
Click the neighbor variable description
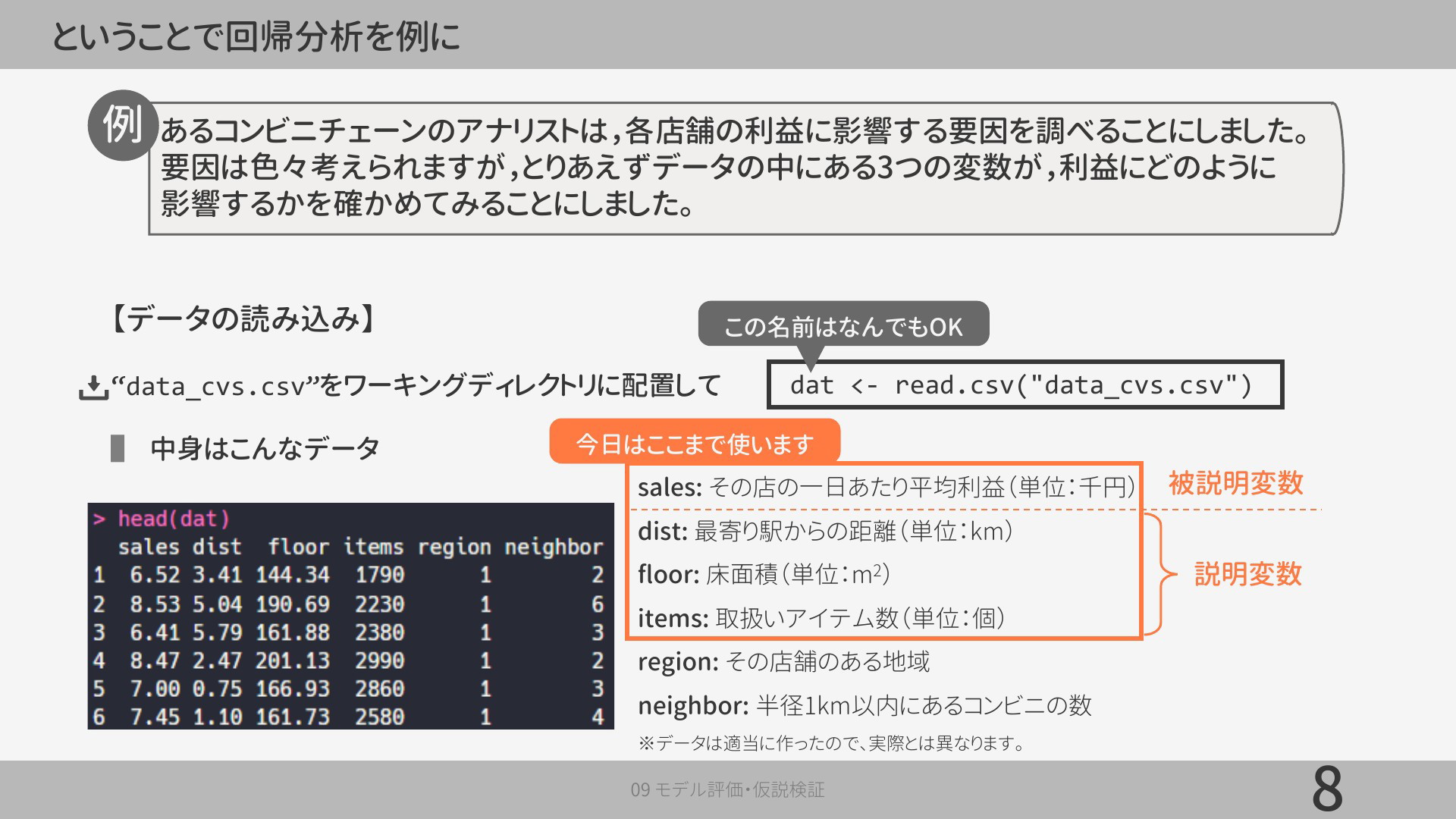point(864,706)
